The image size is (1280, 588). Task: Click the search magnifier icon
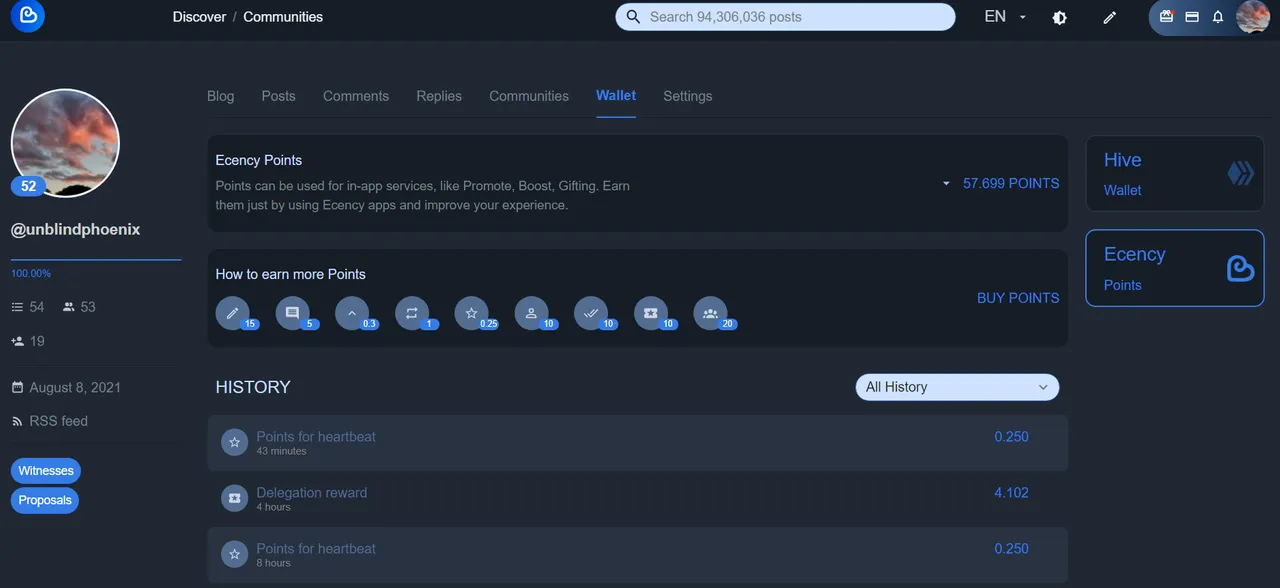tap(632, 17)
